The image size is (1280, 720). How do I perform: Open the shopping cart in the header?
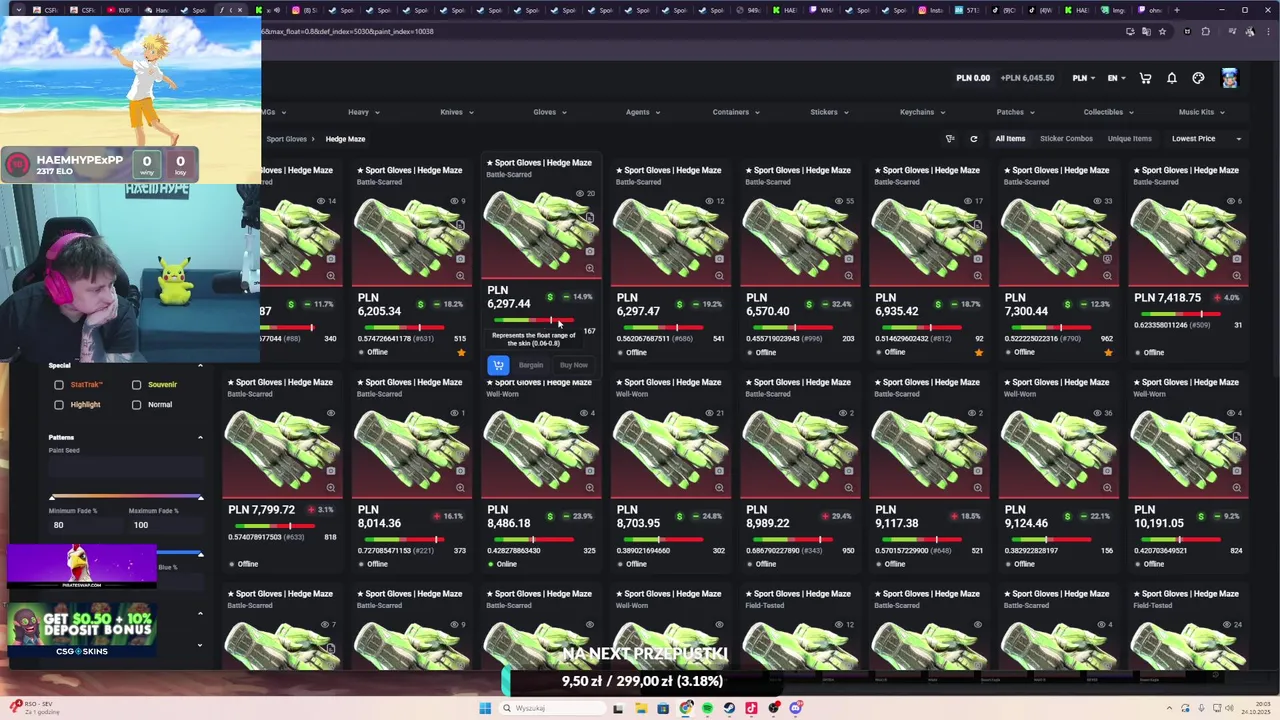(x=1146, y=78)
